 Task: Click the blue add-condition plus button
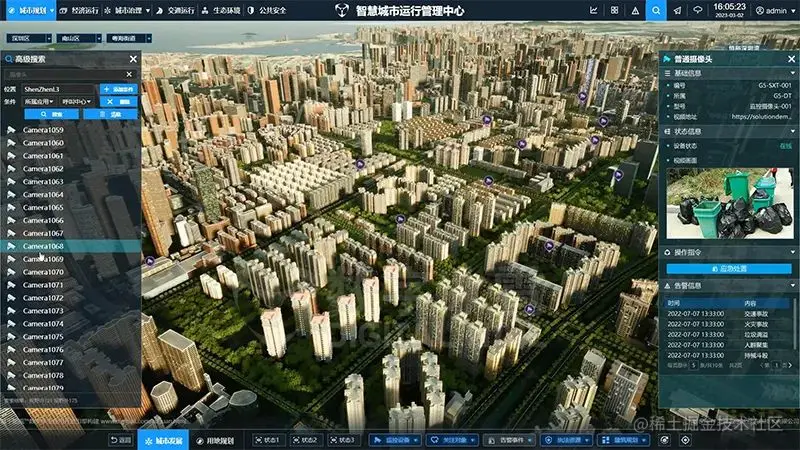tap(118, 89)
